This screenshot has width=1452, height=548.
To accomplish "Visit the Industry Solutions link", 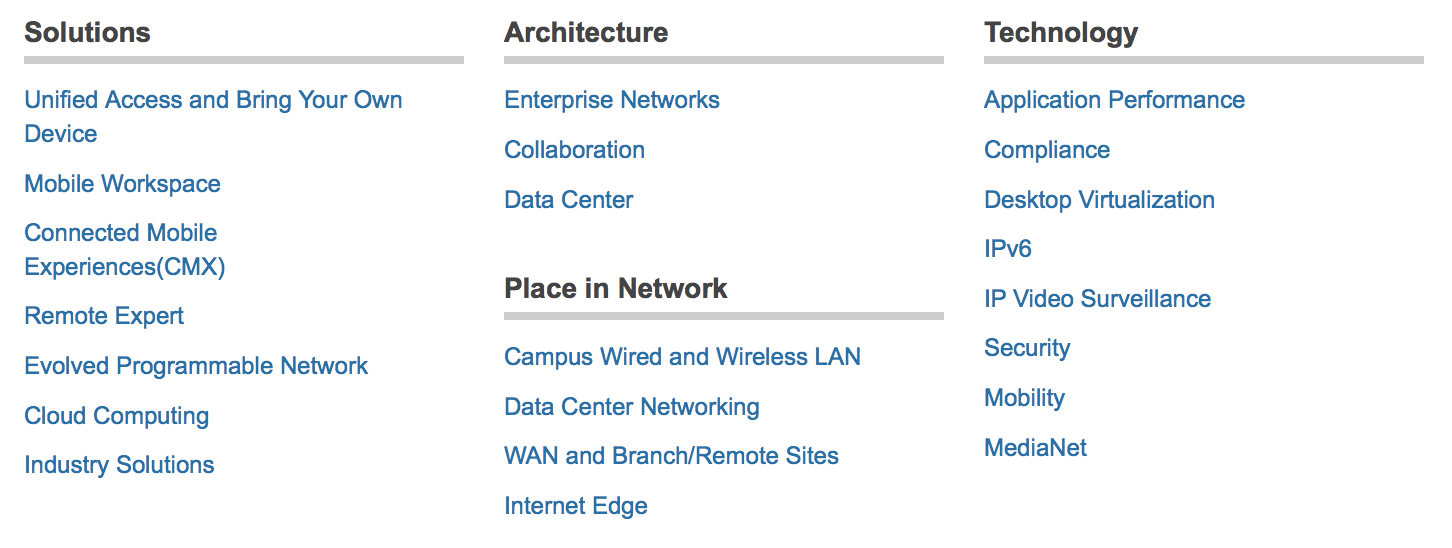I will pyautogui.click(x=119, y=465).
